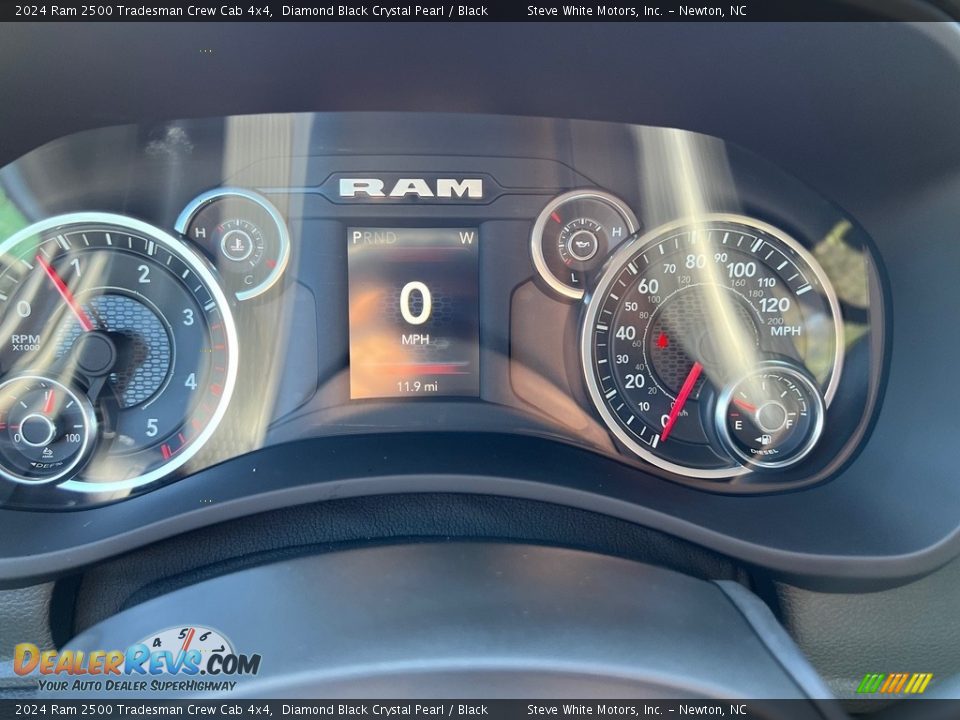The width and height of the screenshot is (960, 720).
Task: Click the number 5 on the tachometer
Action: (152, 427)
